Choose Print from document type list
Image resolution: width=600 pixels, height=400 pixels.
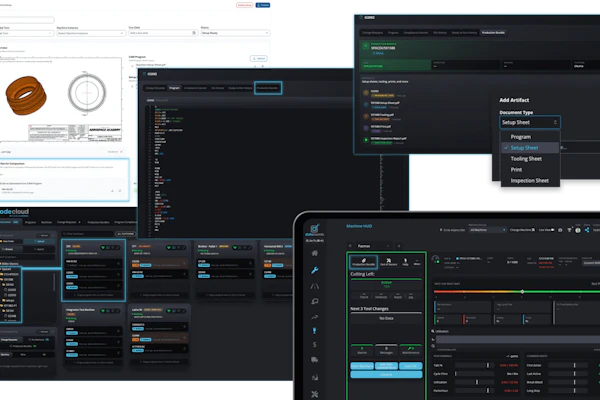coord(530,169)
